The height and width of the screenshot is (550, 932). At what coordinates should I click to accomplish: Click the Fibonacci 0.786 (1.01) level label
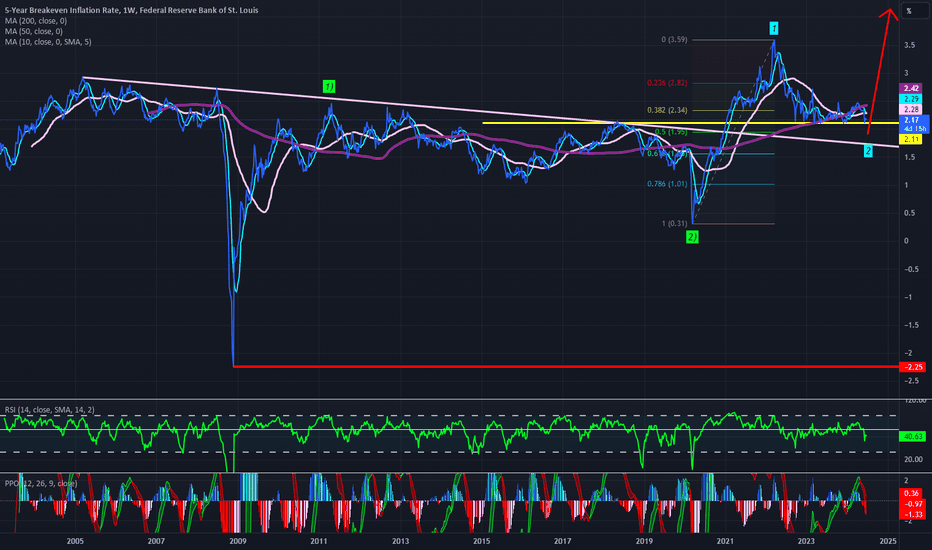[x=667, y=184]
